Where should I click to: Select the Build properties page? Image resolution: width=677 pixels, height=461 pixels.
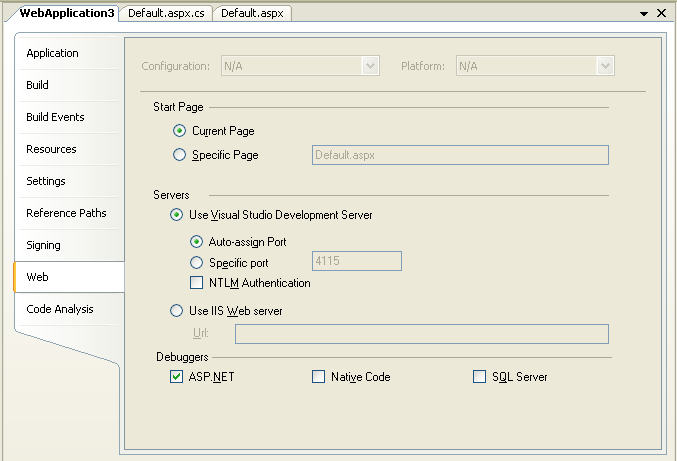(x=68, y=85)
